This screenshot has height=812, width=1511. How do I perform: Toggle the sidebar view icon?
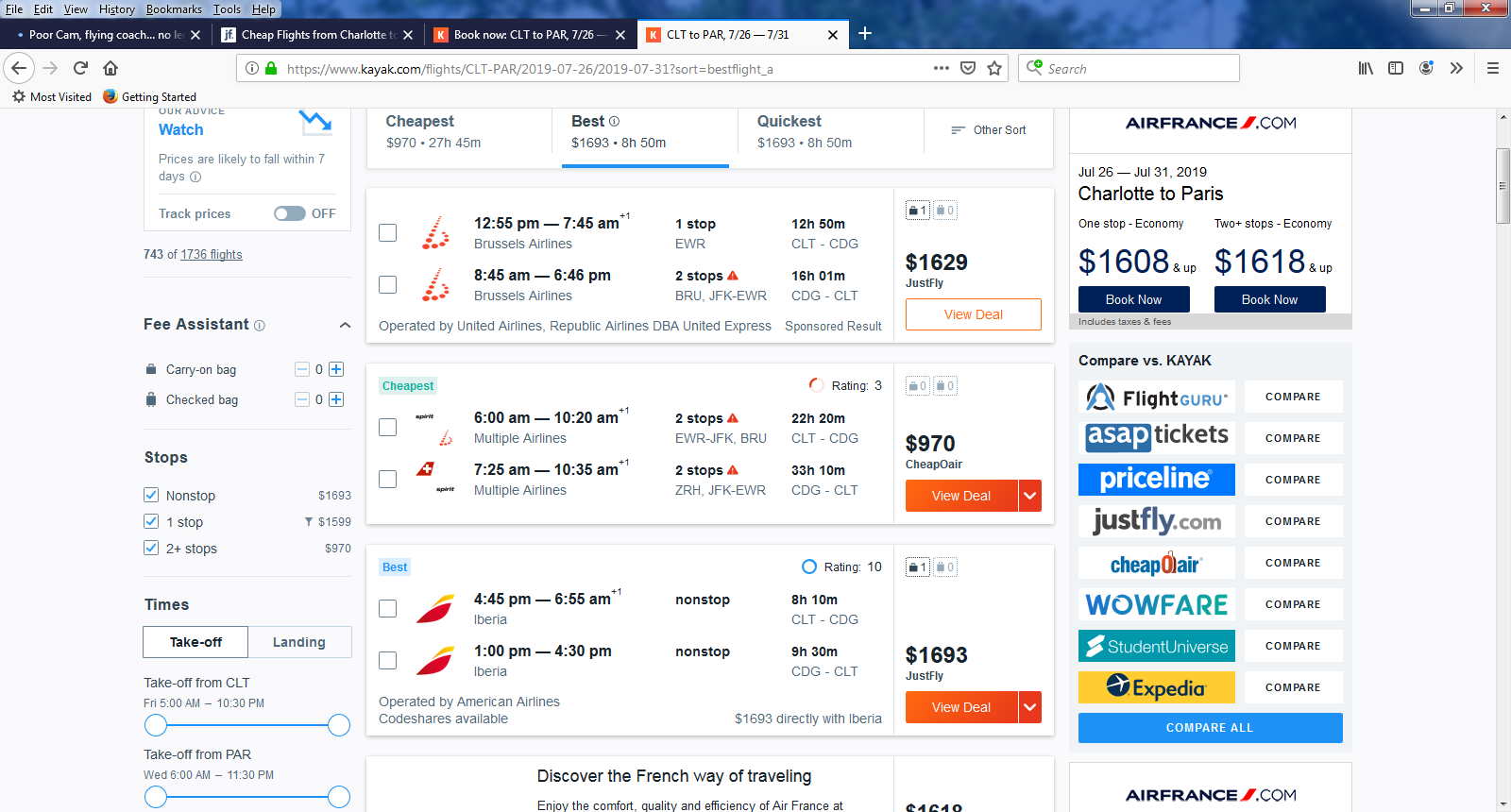(x=1396, y=68)
